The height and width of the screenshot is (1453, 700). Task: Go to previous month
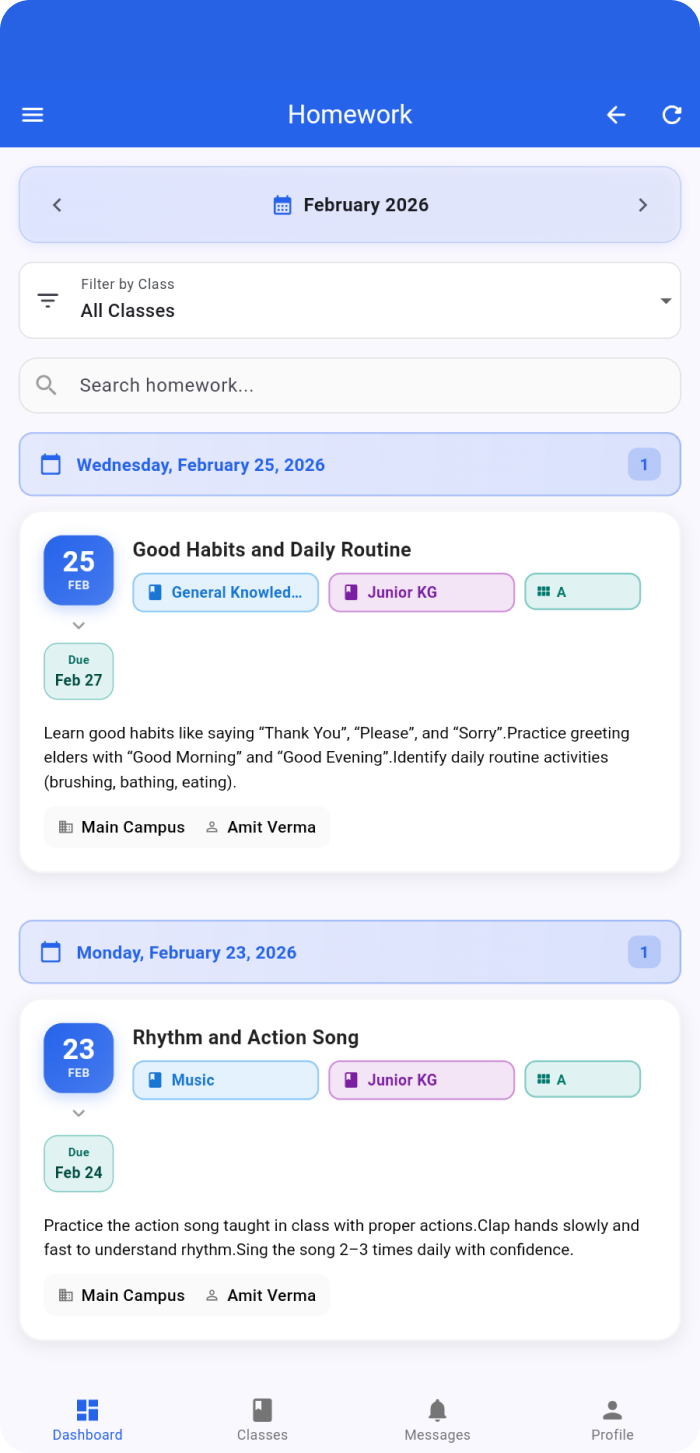[x=57, y=205]
